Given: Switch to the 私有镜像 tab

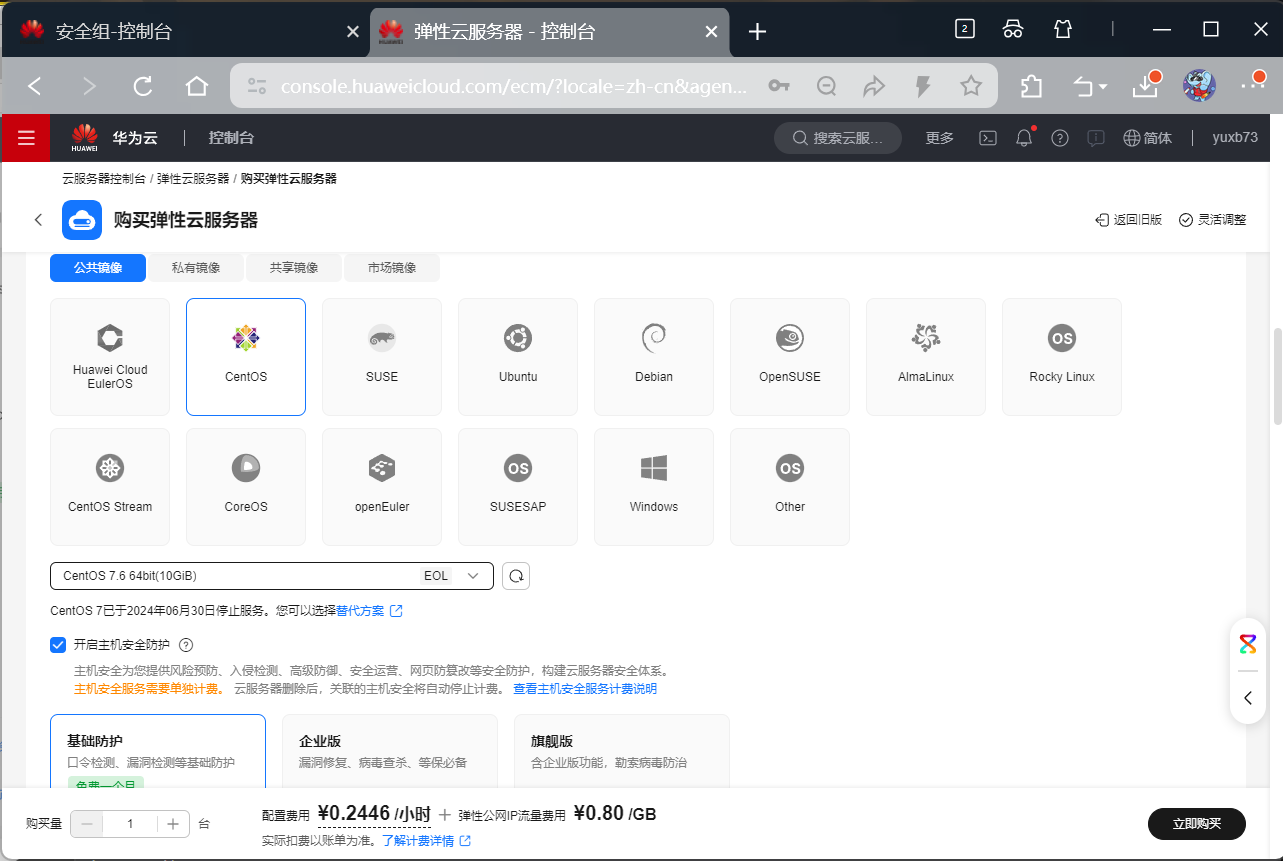Looking at the screenshot, I should click(x=196, y=268).
